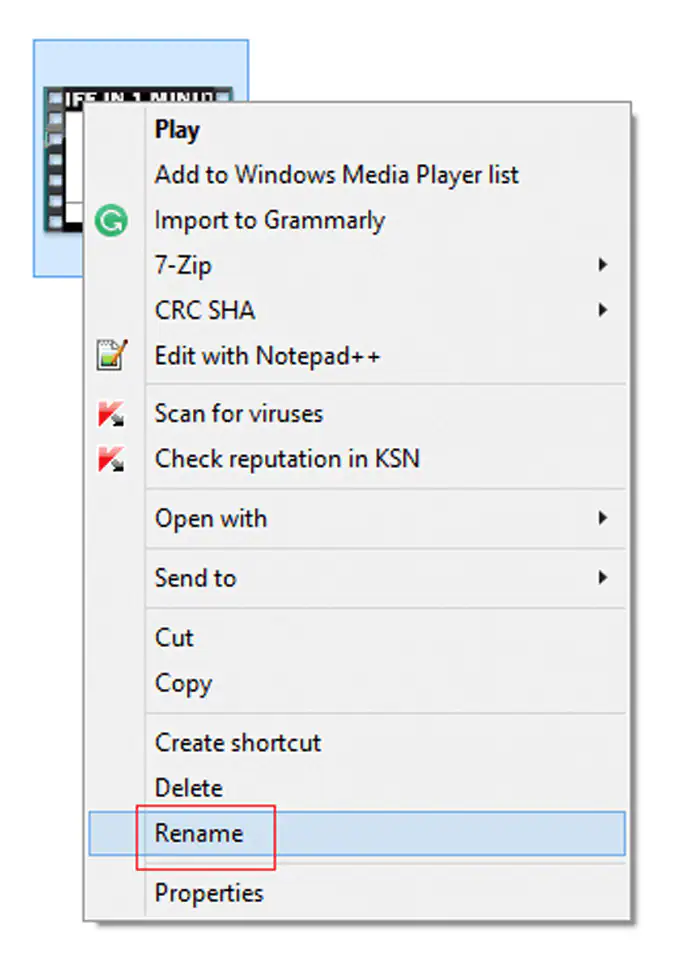Cut the selected file

coord(174,638)
